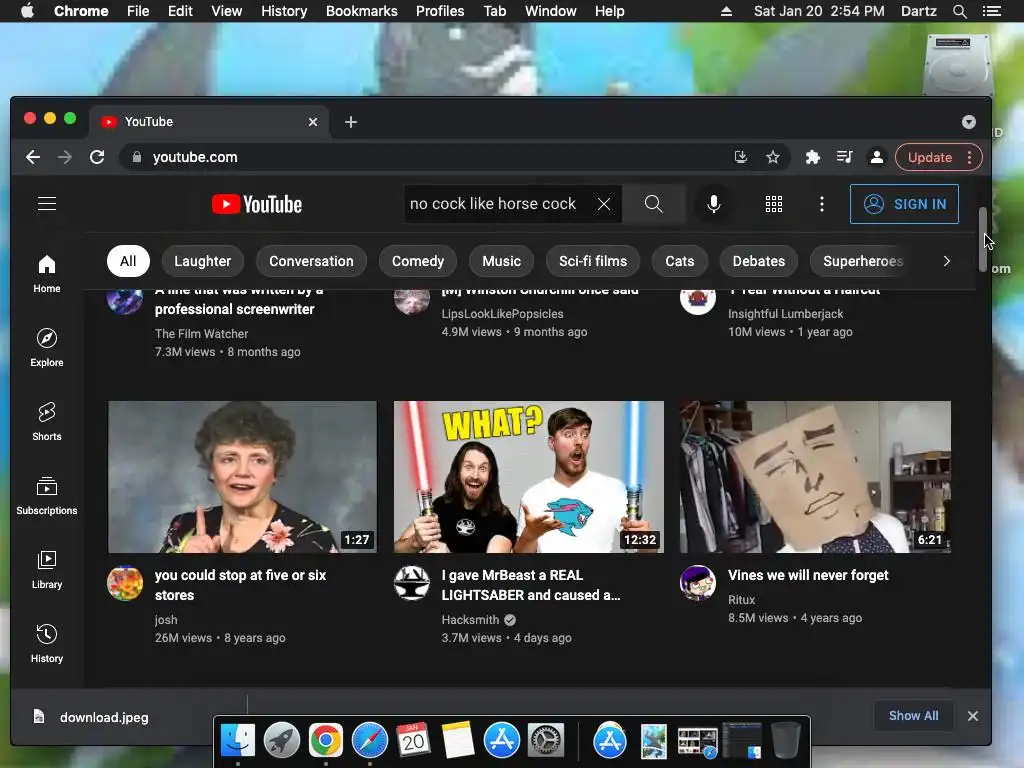Viewport: 1024px width, 768px height.
Task: Select the Cats filter chip
Action: [680, 261]
